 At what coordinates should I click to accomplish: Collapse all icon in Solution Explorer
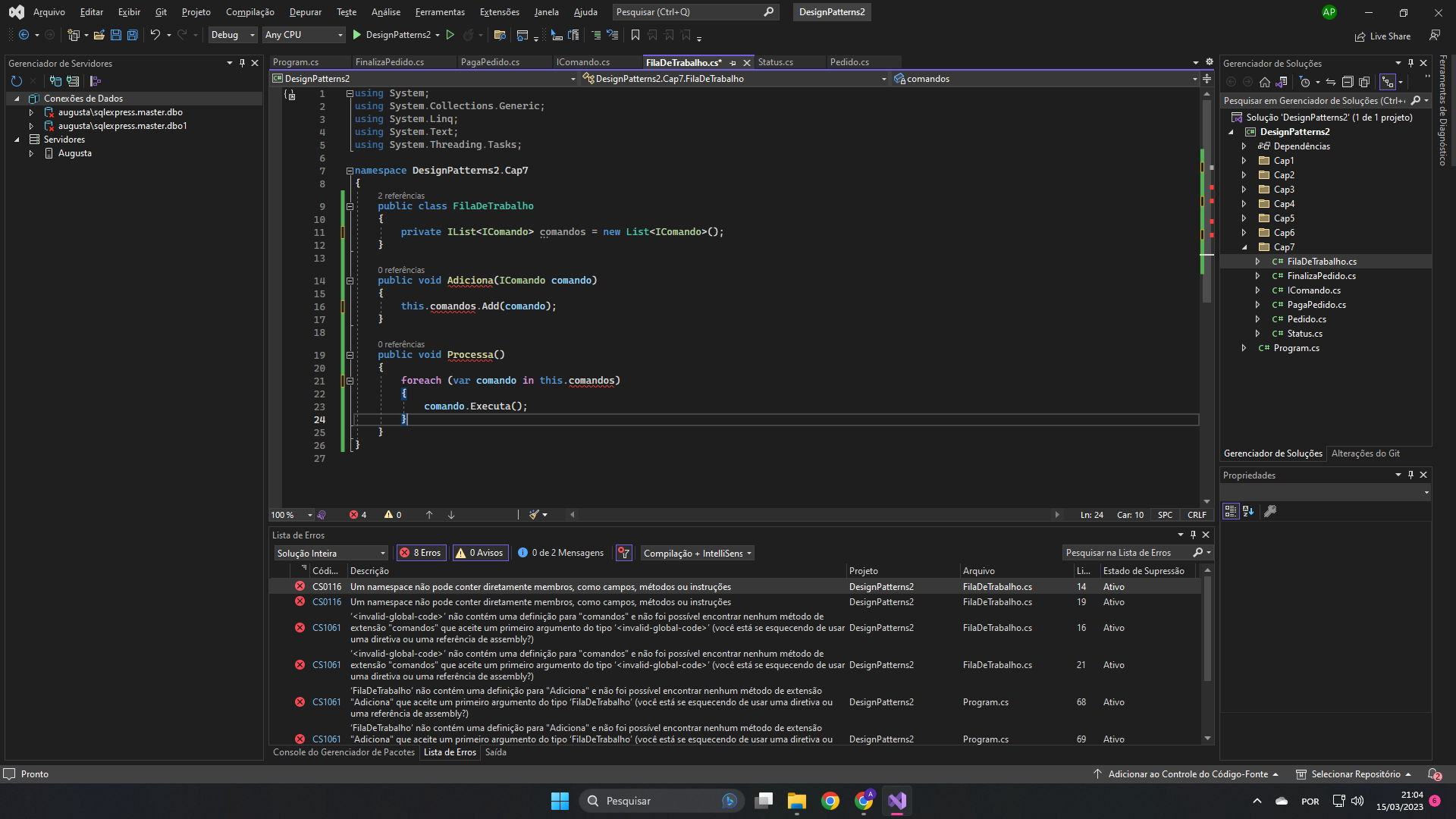pyautogui.click(x=1348, y=82)
